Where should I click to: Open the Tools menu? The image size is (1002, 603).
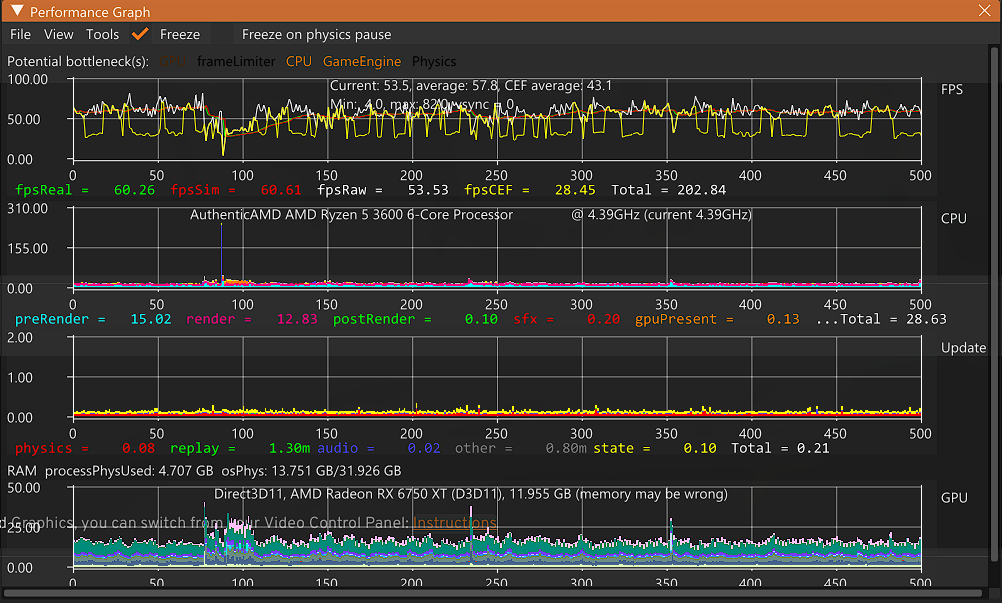coord(102,34)
